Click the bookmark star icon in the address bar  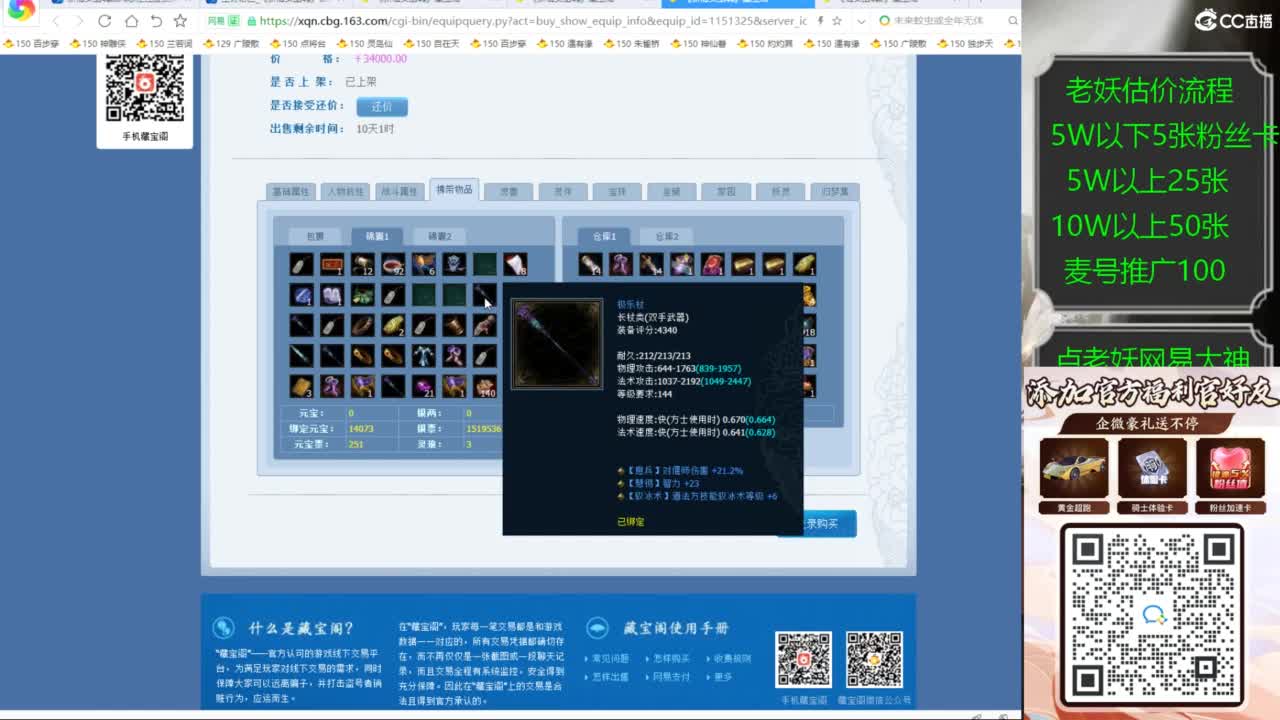point(838,19)
